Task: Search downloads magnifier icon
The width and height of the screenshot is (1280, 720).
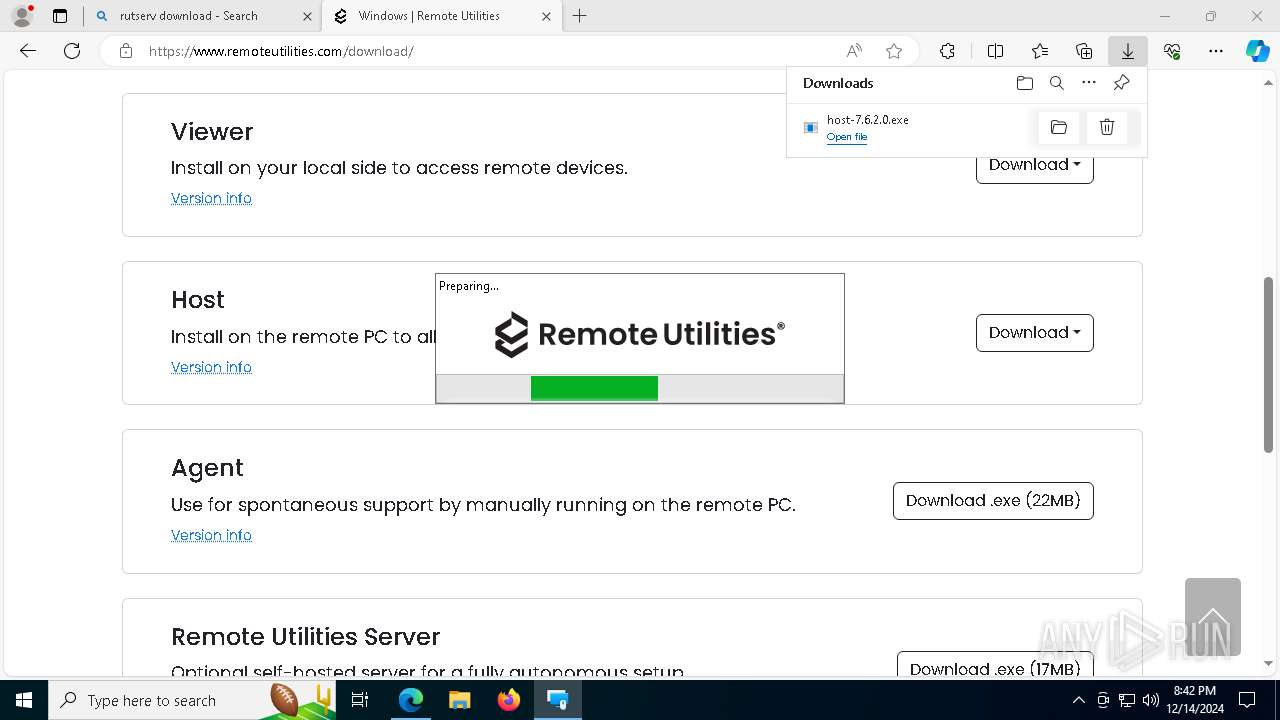Action: pos(1057,83)
